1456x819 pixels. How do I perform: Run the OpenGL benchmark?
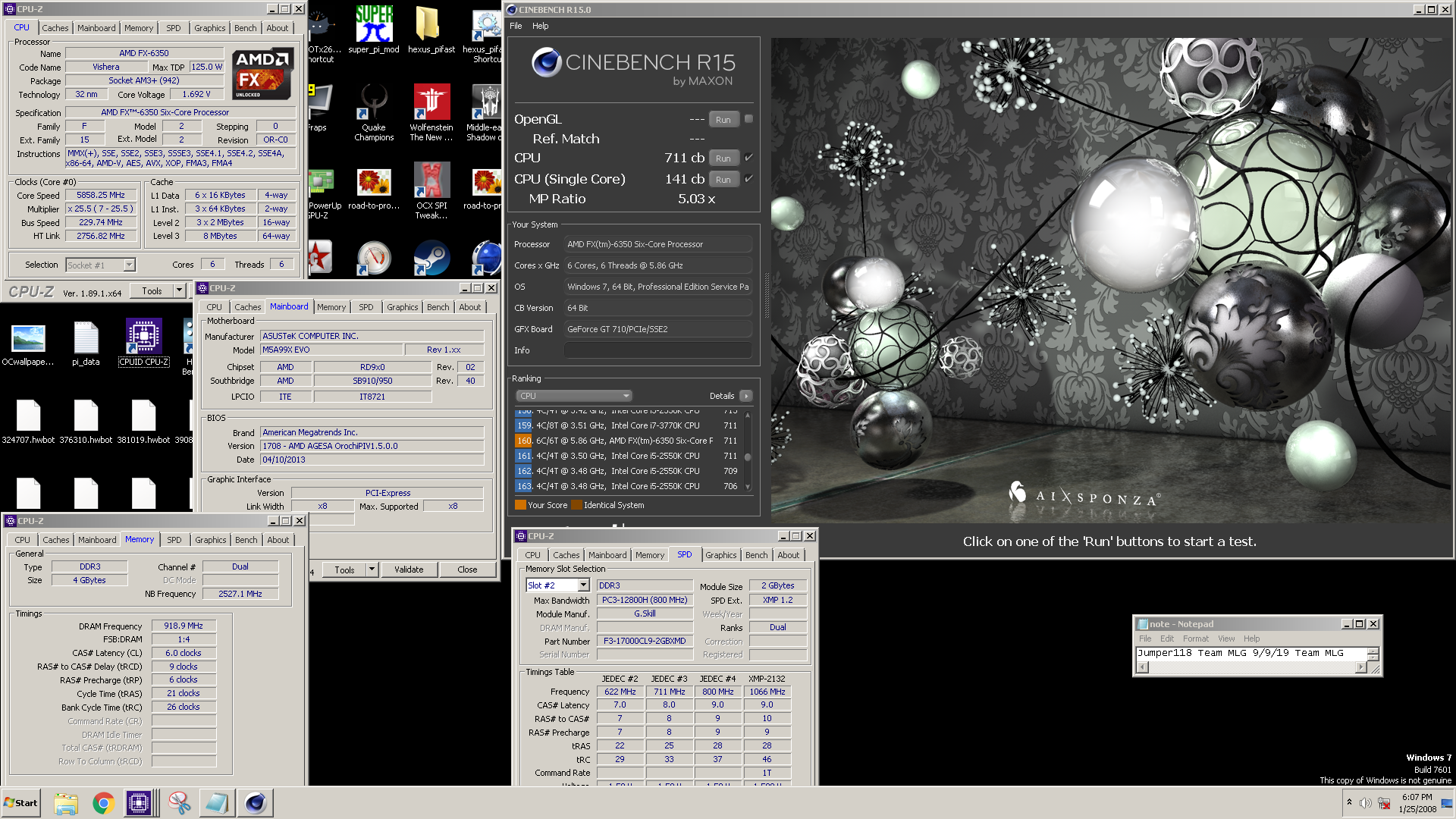tap(723, 119)
